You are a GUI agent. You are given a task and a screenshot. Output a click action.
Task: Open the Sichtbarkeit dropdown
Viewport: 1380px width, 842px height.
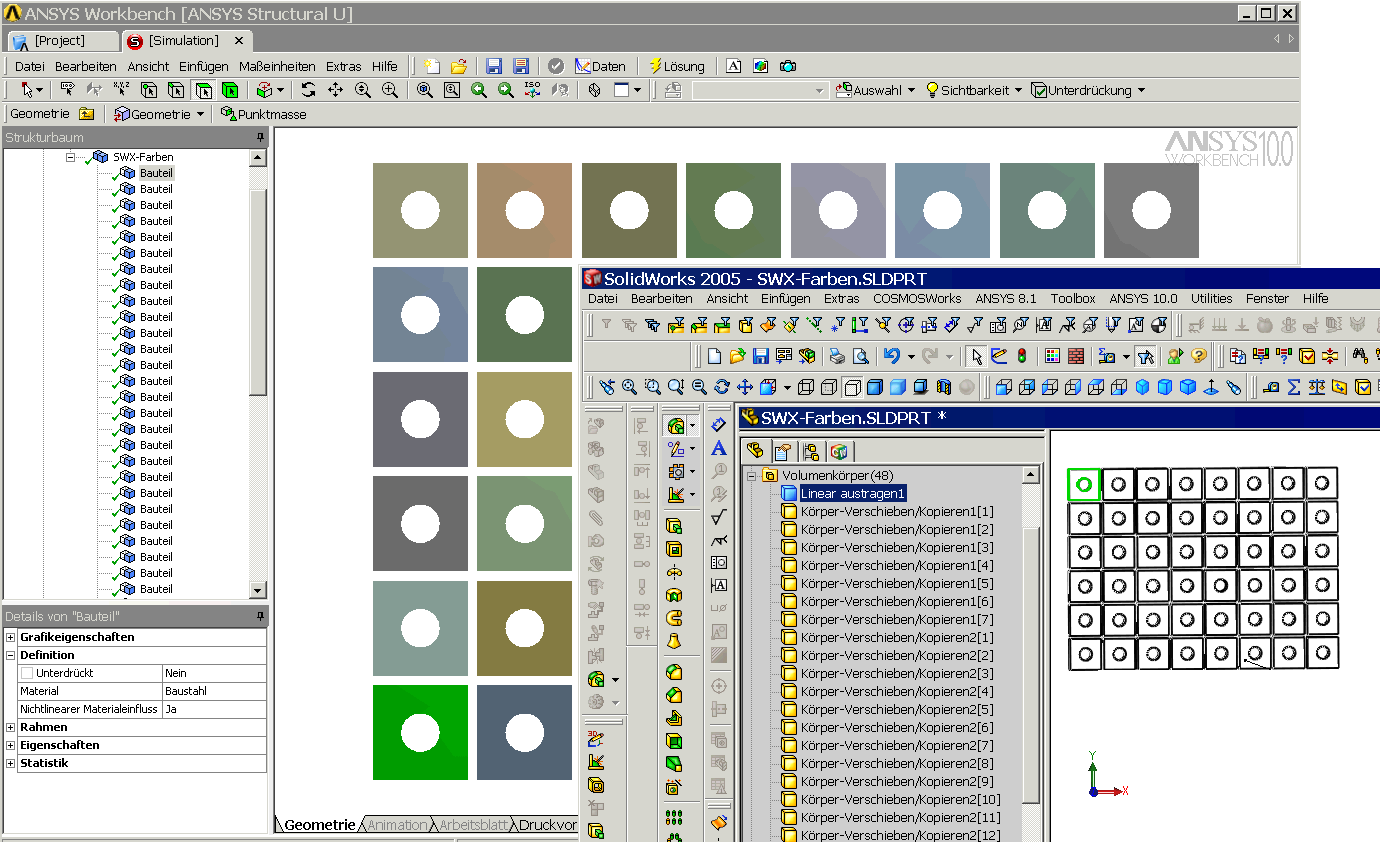pyautogui.click(x=974, y=90)
